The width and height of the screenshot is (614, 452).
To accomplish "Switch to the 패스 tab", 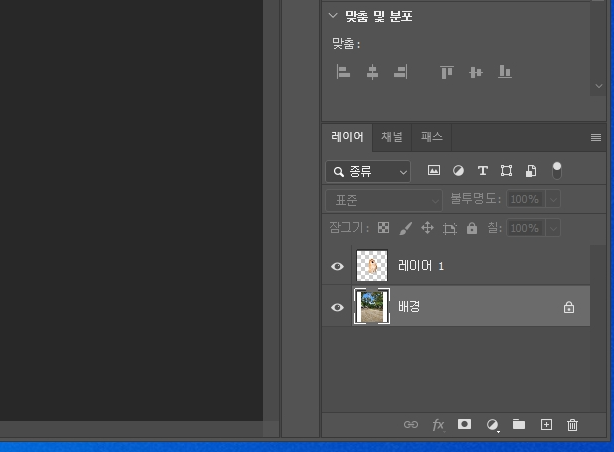I will point(432,137).
